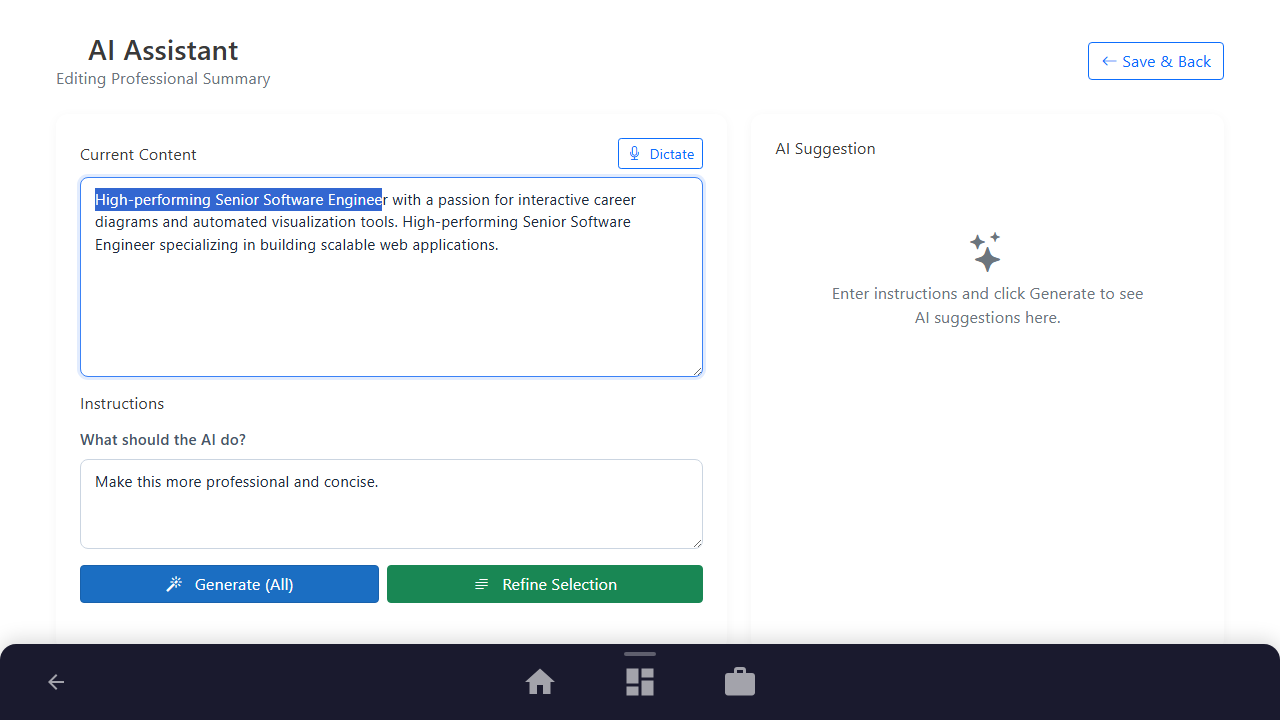Click the 'Current Content' label
Viewport: 1280px width, 720px height.
point(138,155)
